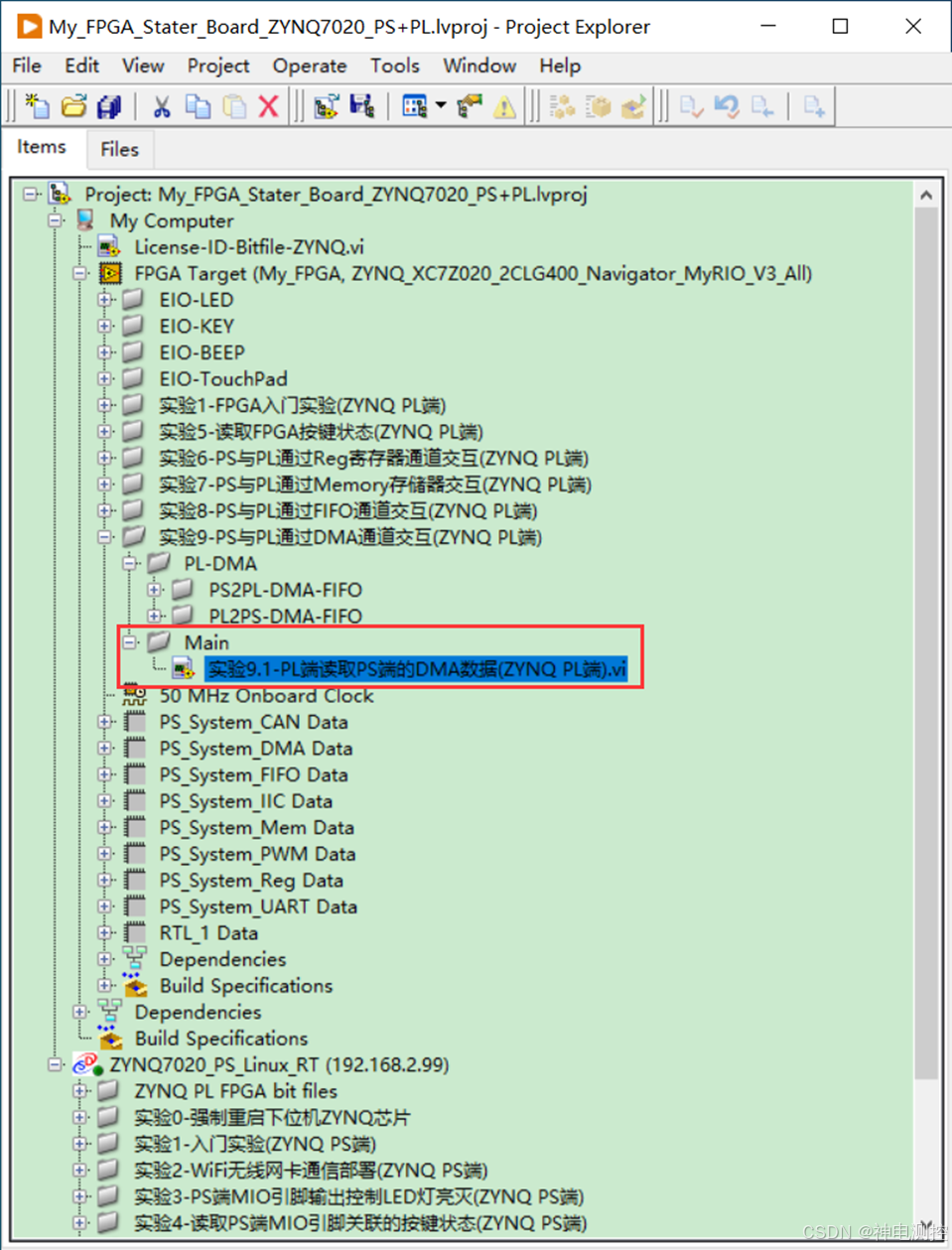
Task: Expand the PL2PS-DMA-FIFO folder
Action: click(155, 616)
